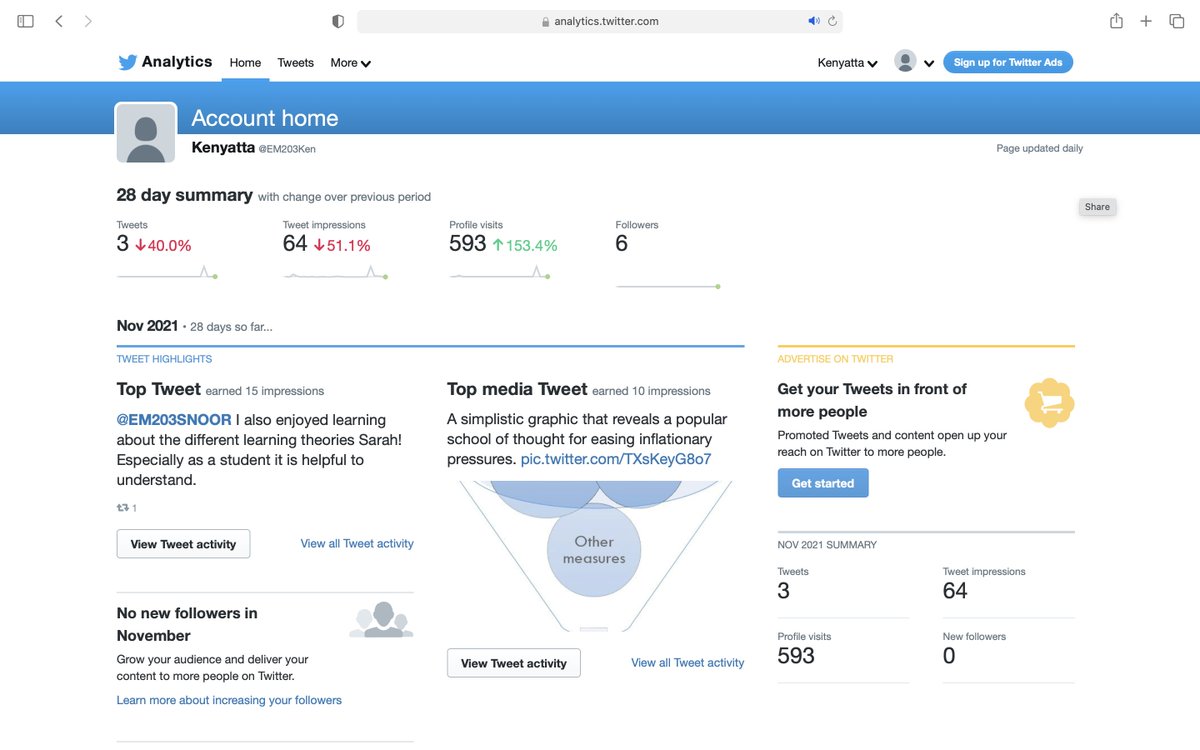This screenshot has width=1200, height=750.
Task: Click the TWEET HIGHLIGHTS label
Action: click(x=164, y=359)
